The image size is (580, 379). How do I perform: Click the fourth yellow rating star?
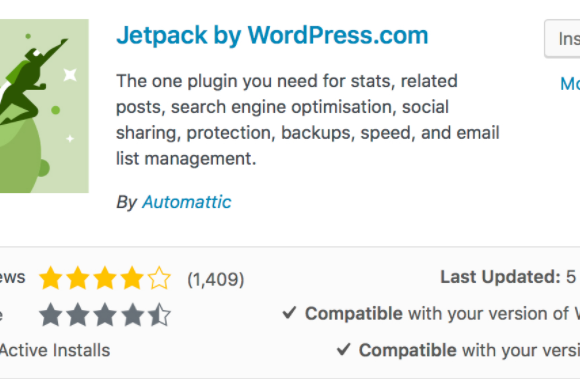click(x=132, y=278)
